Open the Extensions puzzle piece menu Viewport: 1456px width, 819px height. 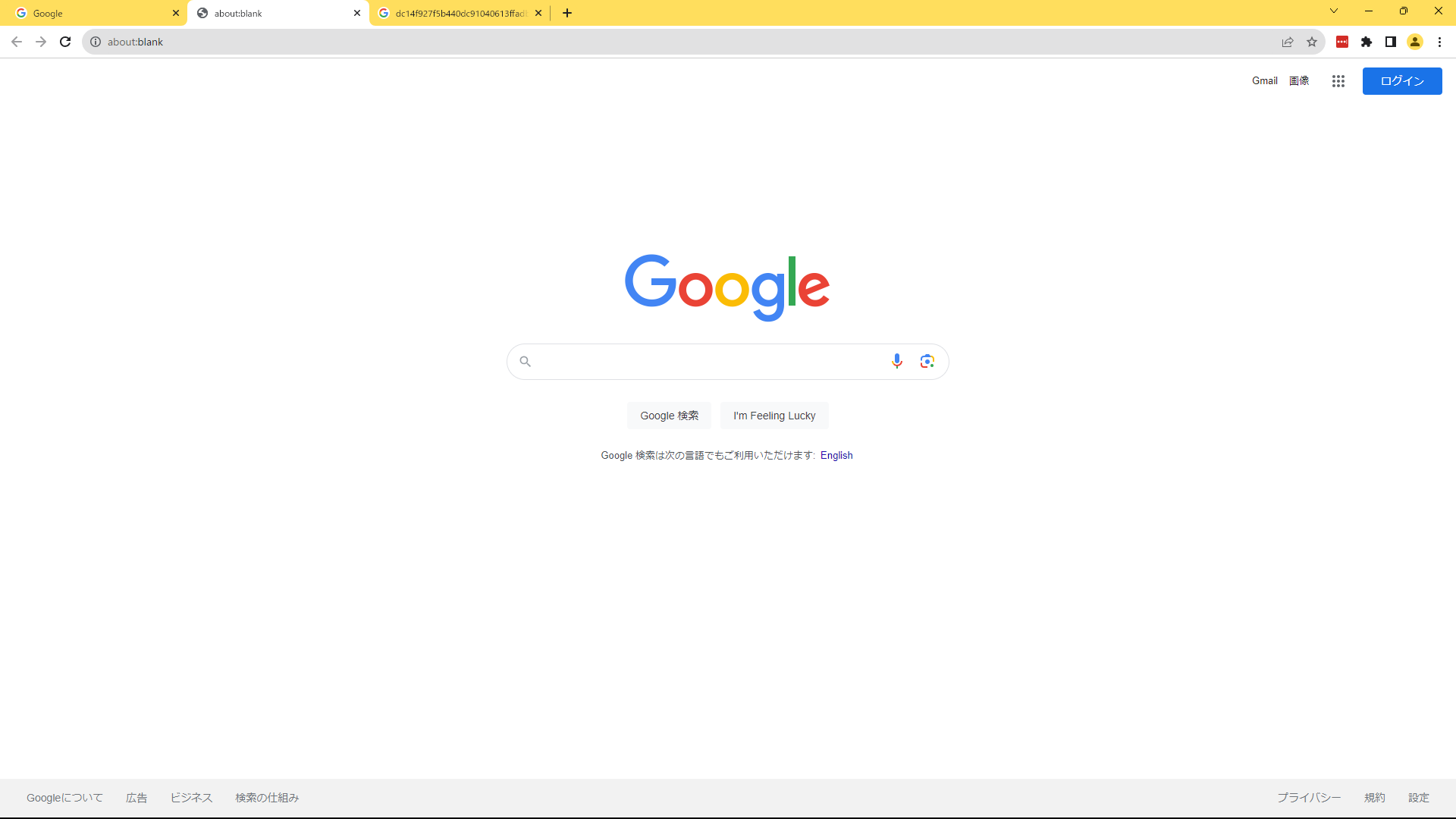1367,42
